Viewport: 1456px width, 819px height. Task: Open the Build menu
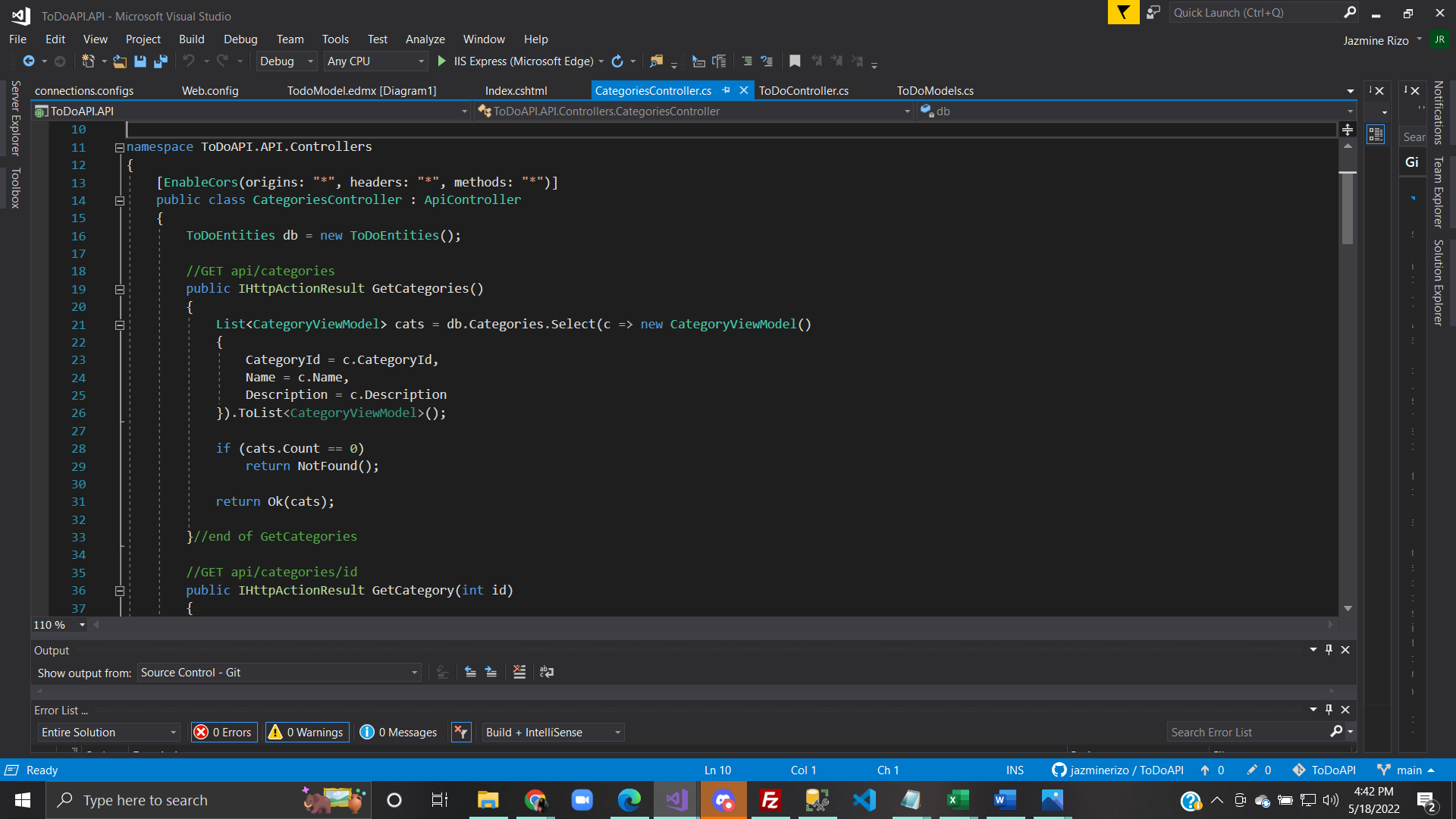191,39
